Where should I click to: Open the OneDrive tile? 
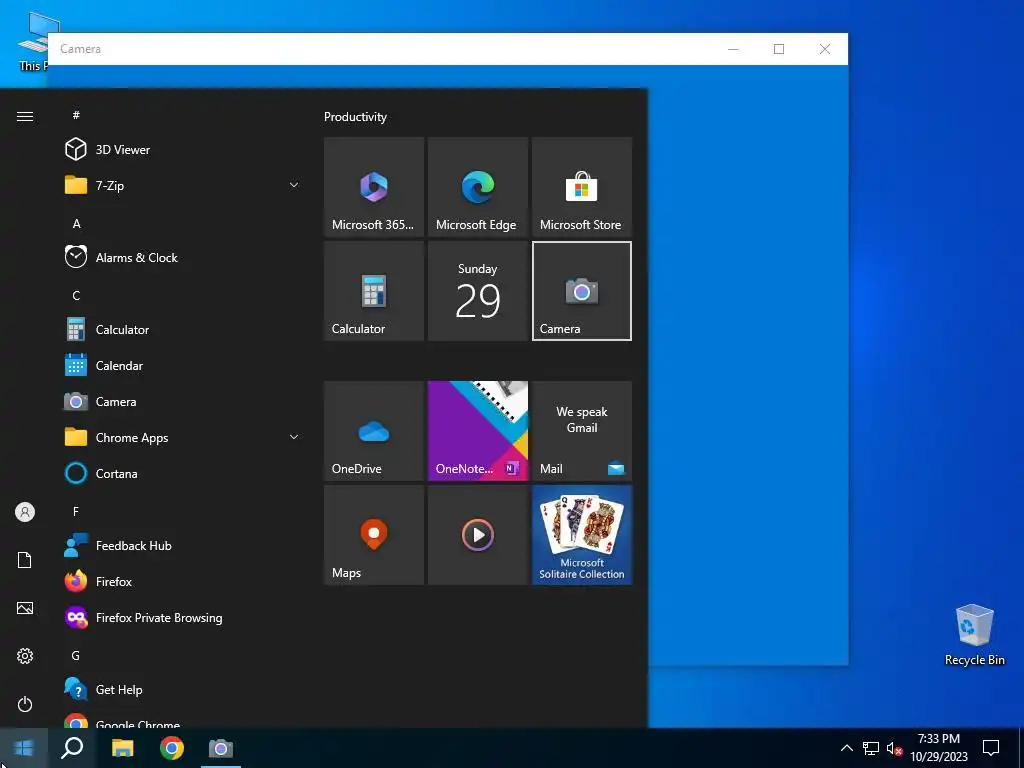(x=374, y=431)
